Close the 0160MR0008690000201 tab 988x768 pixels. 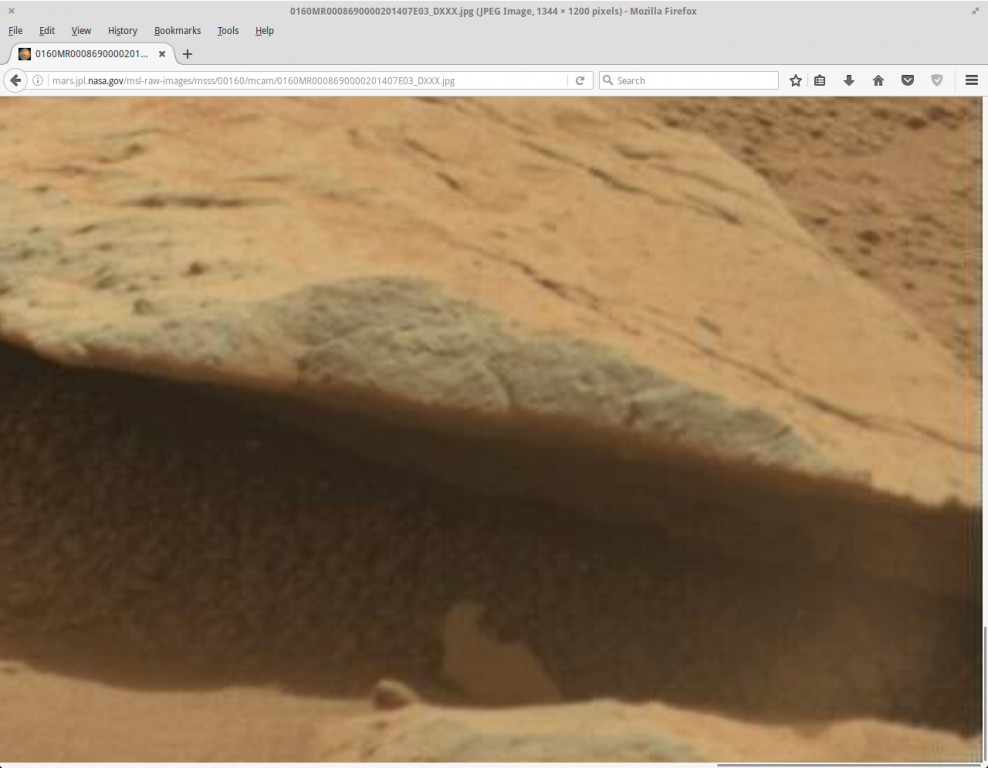tap(162, 54)
